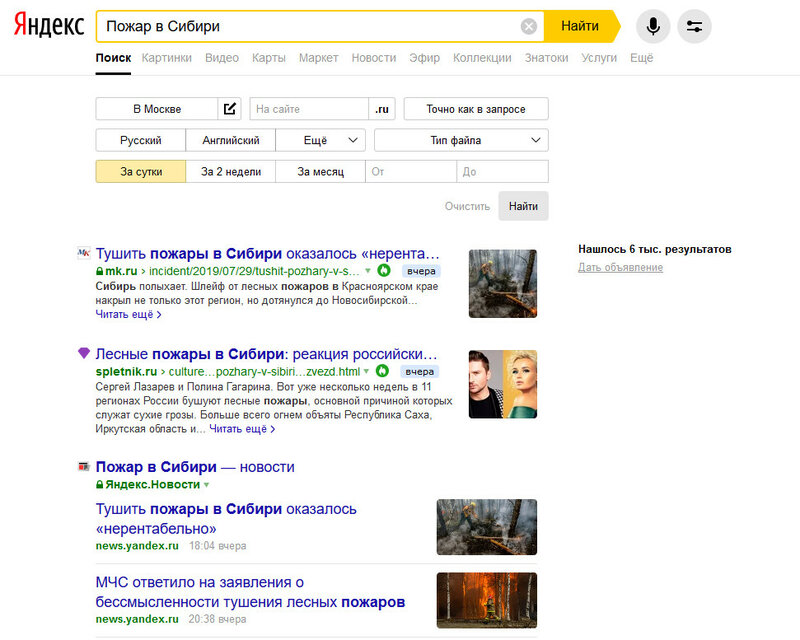Switch to the Коллекции tab
This screenshot has width=800, height=640.
[482, 58]
